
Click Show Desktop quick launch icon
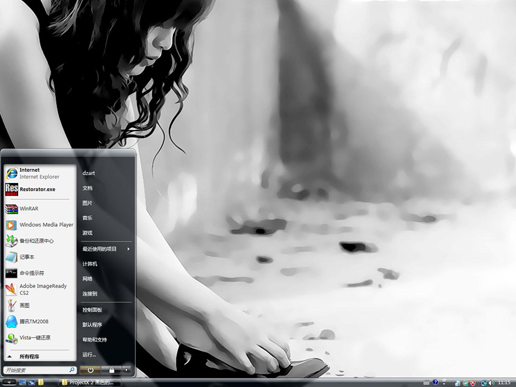pos(22,382)
